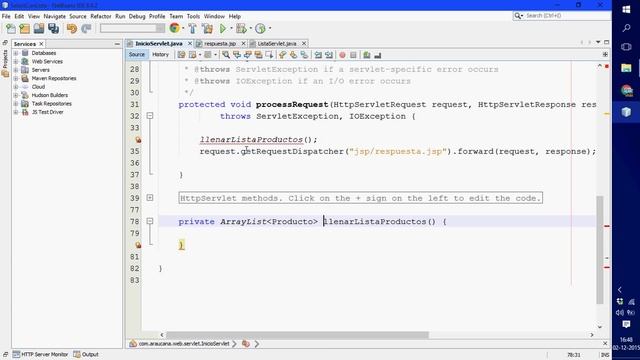
Task: Click the Shift Line Right editor icon
Action: 329,55
